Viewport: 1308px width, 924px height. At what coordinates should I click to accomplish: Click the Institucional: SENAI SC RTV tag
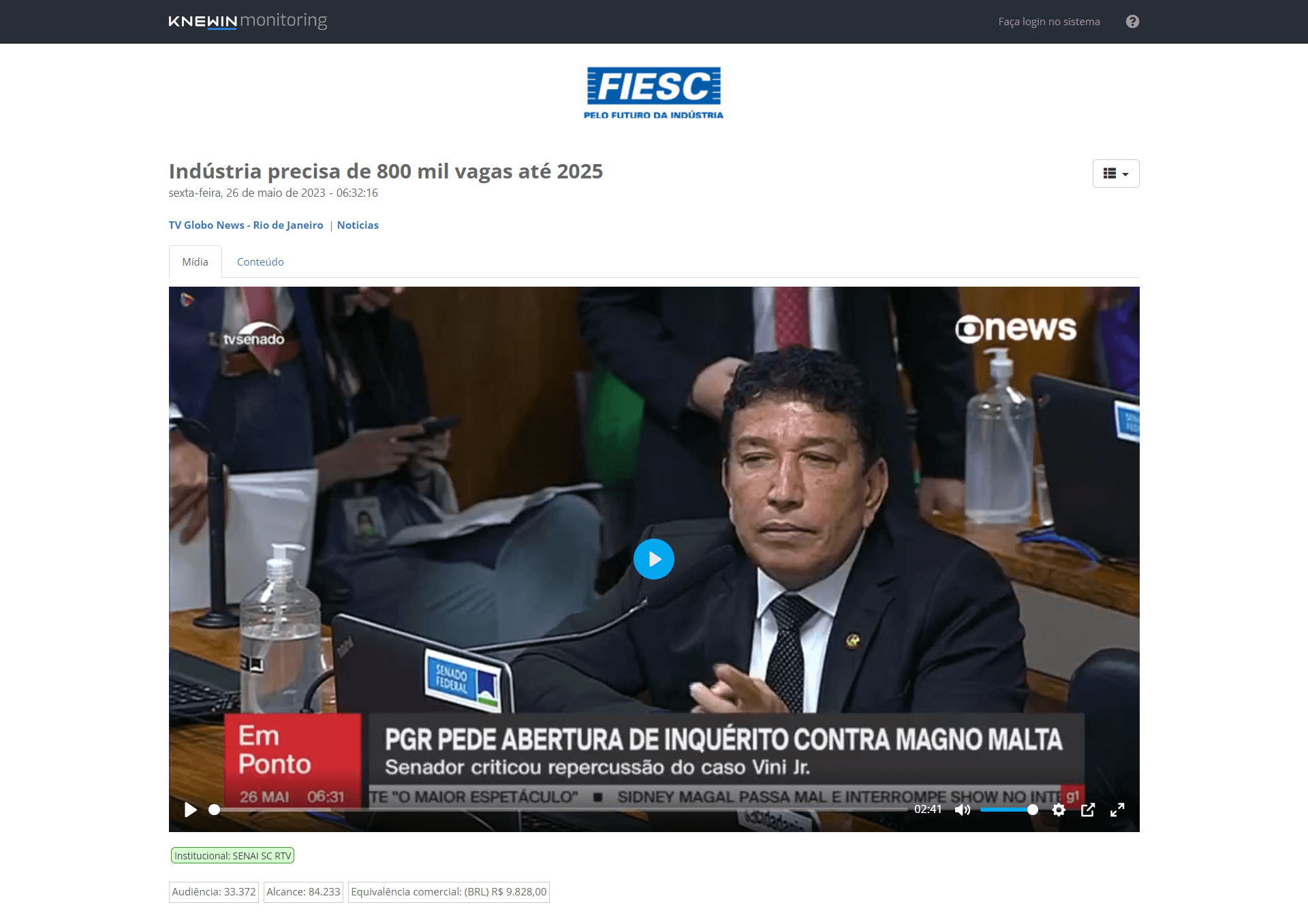coord(232,856)
